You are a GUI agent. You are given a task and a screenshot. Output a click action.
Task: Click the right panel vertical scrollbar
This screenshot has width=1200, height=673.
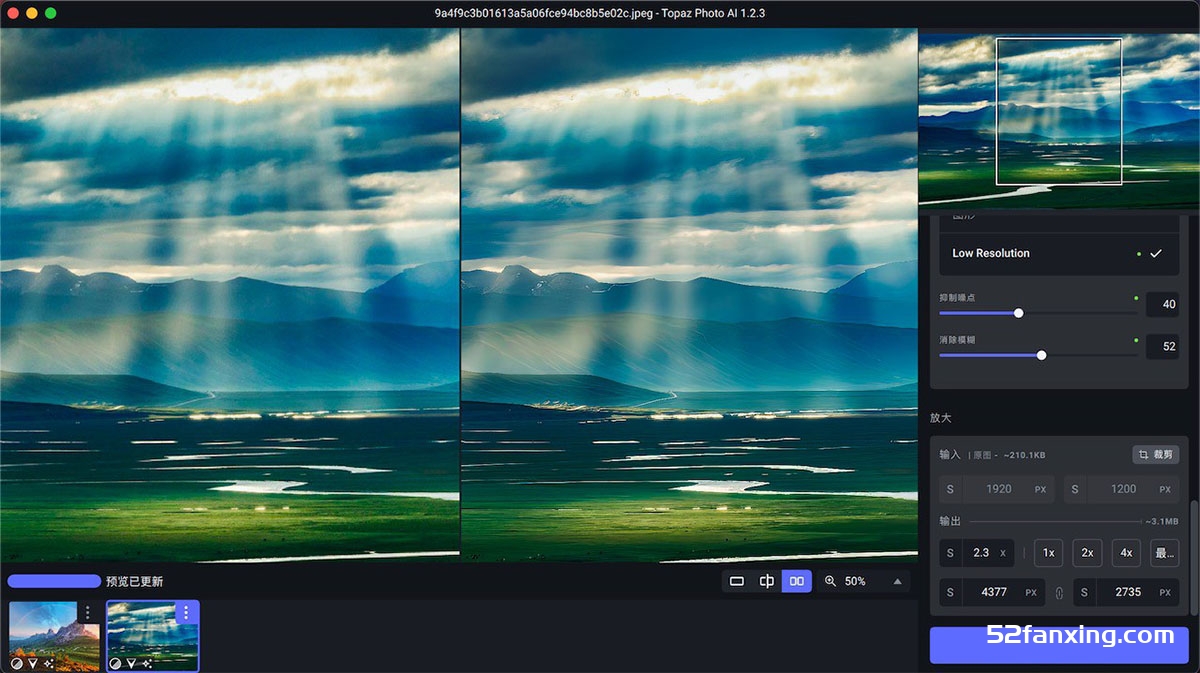coord(1194,558)
